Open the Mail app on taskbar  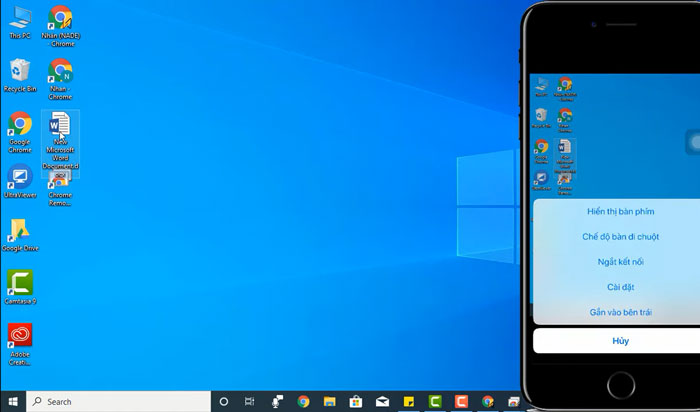[x=382, y=401]
